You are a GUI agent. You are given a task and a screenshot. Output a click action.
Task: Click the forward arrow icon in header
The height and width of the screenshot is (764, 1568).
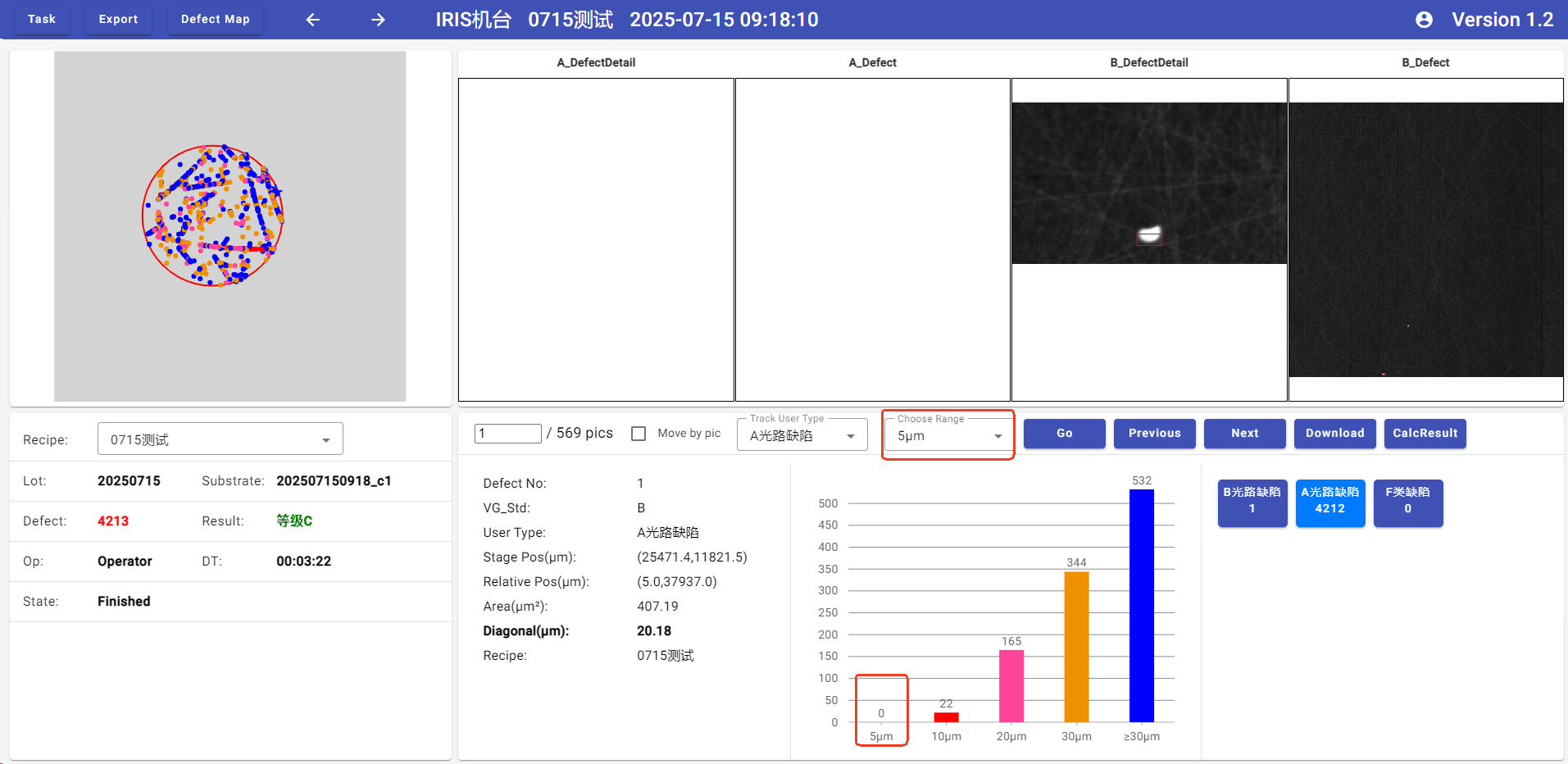(x=378, y=20)
